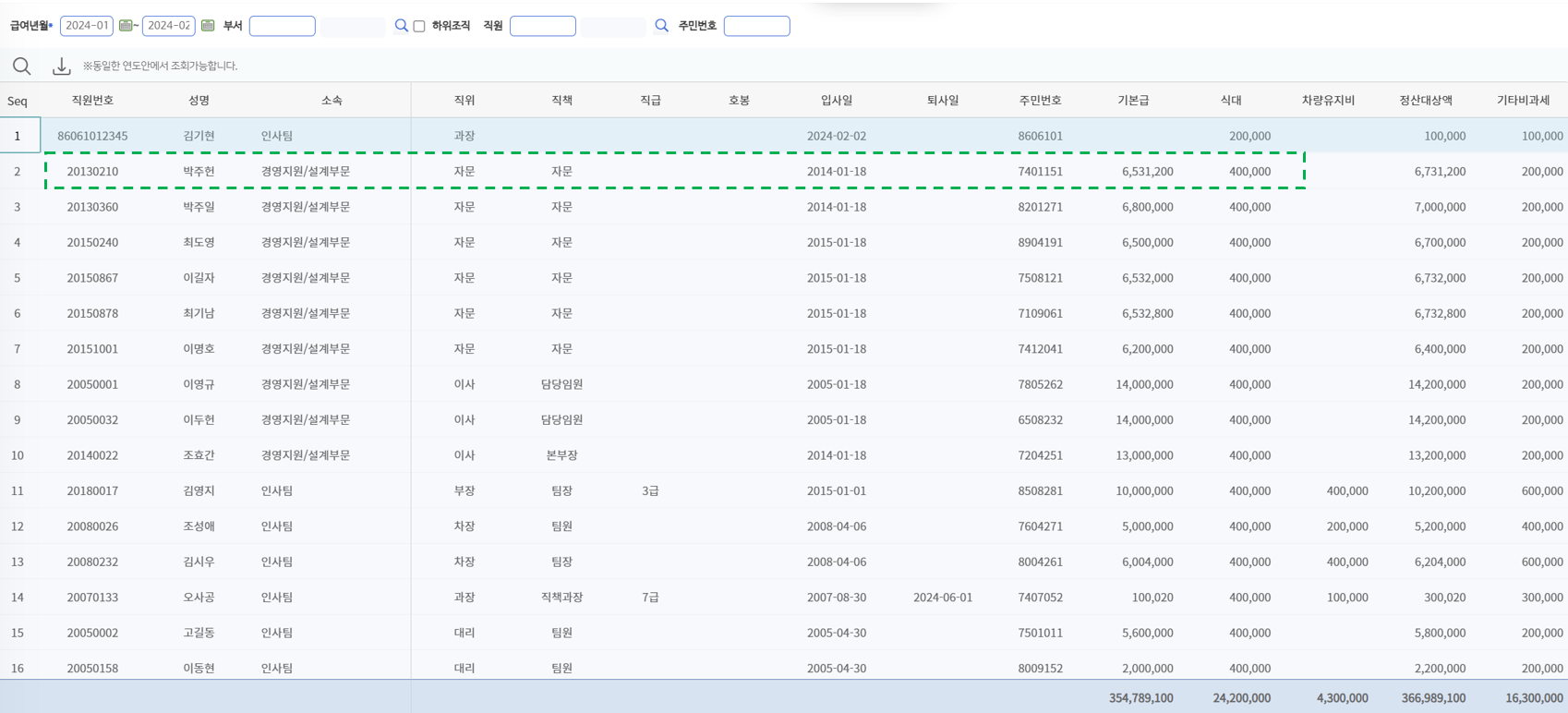Select employee number 86061012345
Screen dimensions: 1568x713
(x=92, y=136)
